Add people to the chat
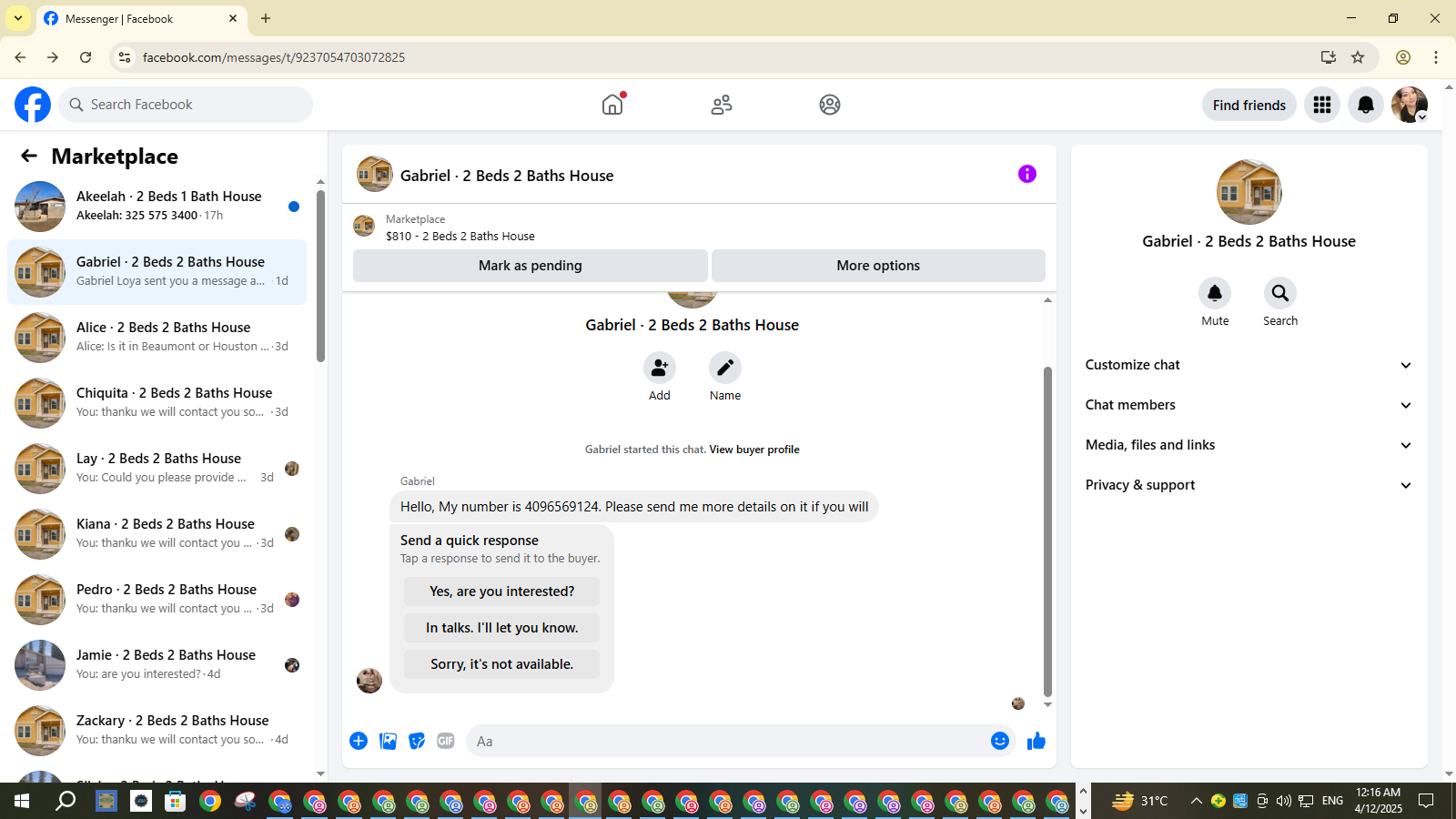The width and height of the screenshot is (1456, 819). pyautogui.click(x=660, y=368)
